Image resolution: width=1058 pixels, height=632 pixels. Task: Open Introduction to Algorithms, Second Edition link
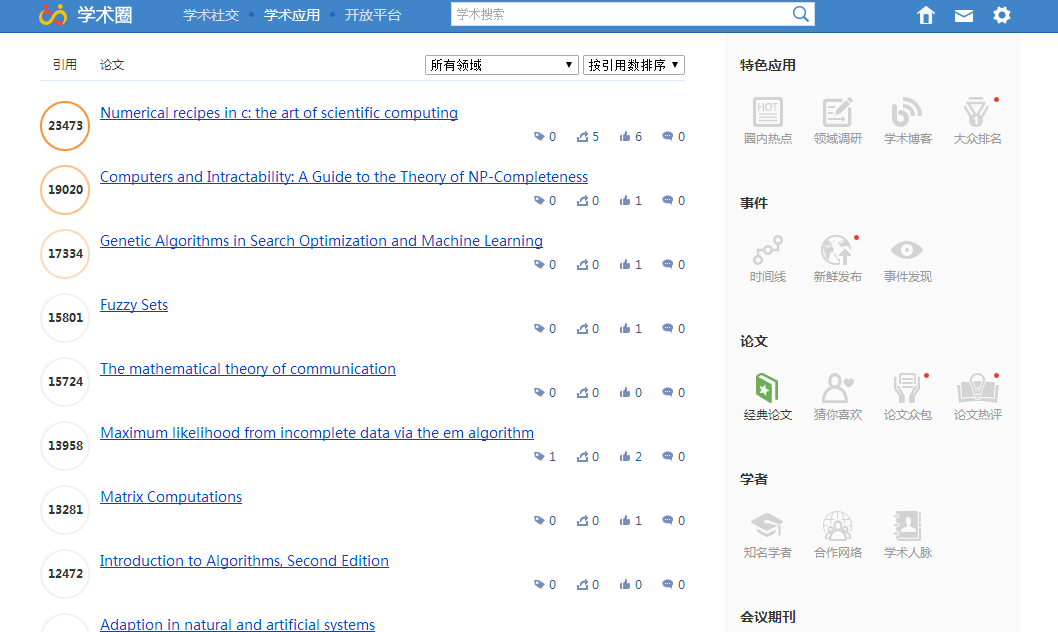point(244,561)
